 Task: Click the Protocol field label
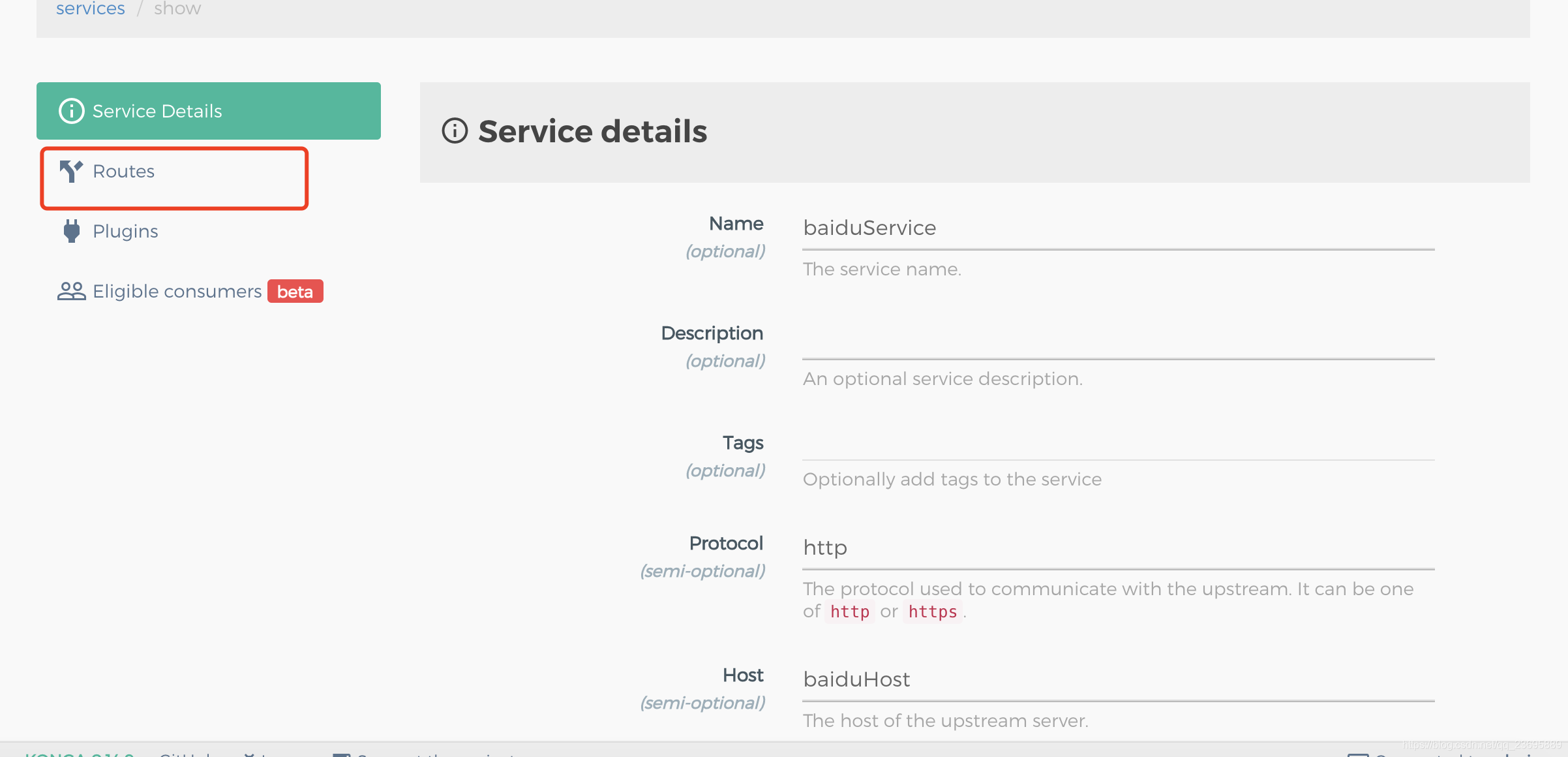coord(726,544)
